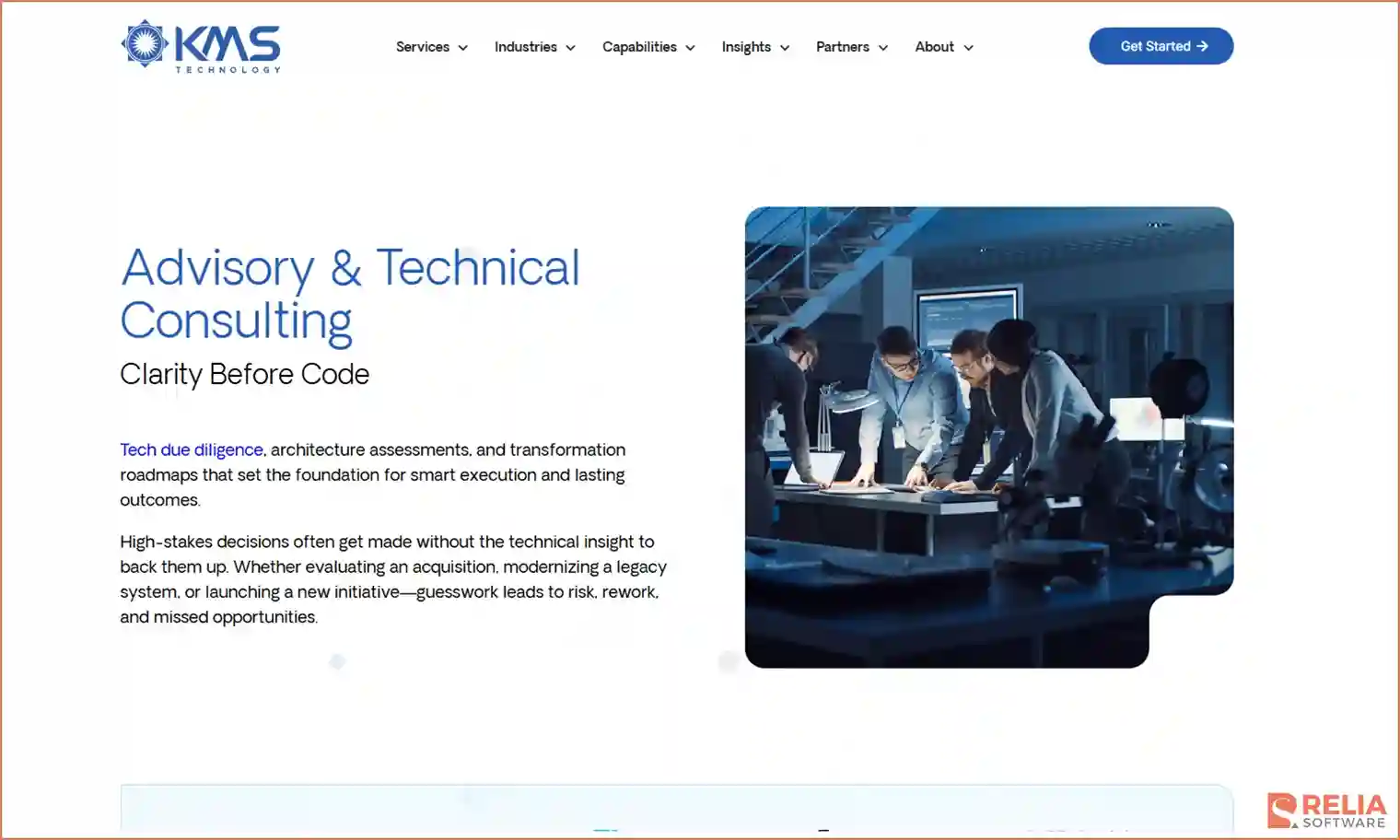Expand the Insights chevron arrow
The height and width of the screenshot is (840, 1400).
pos(785,48)
